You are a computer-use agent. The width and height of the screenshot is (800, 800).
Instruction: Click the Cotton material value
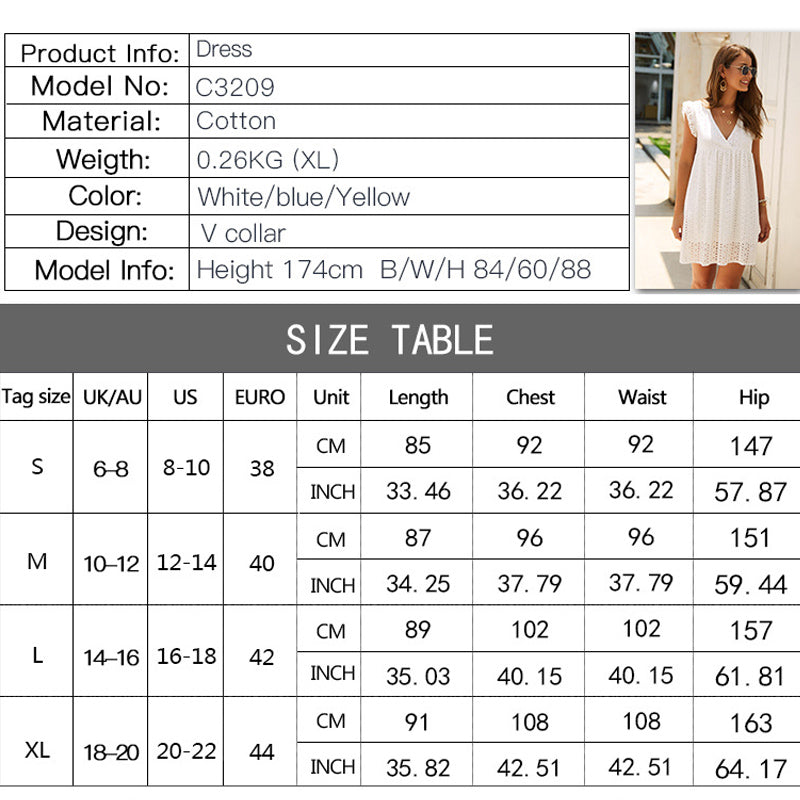236,122
